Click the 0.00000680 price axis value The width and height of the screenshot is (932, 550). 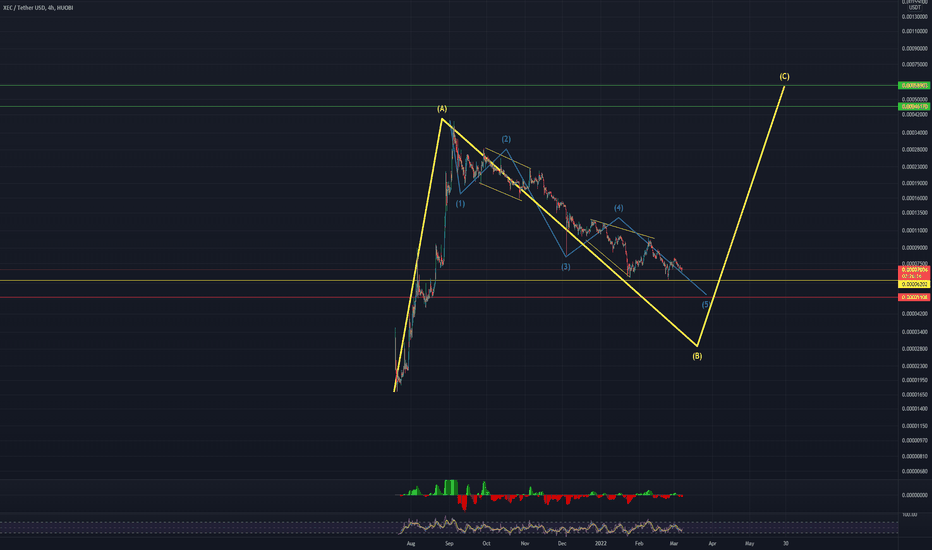tap(914, 471)
